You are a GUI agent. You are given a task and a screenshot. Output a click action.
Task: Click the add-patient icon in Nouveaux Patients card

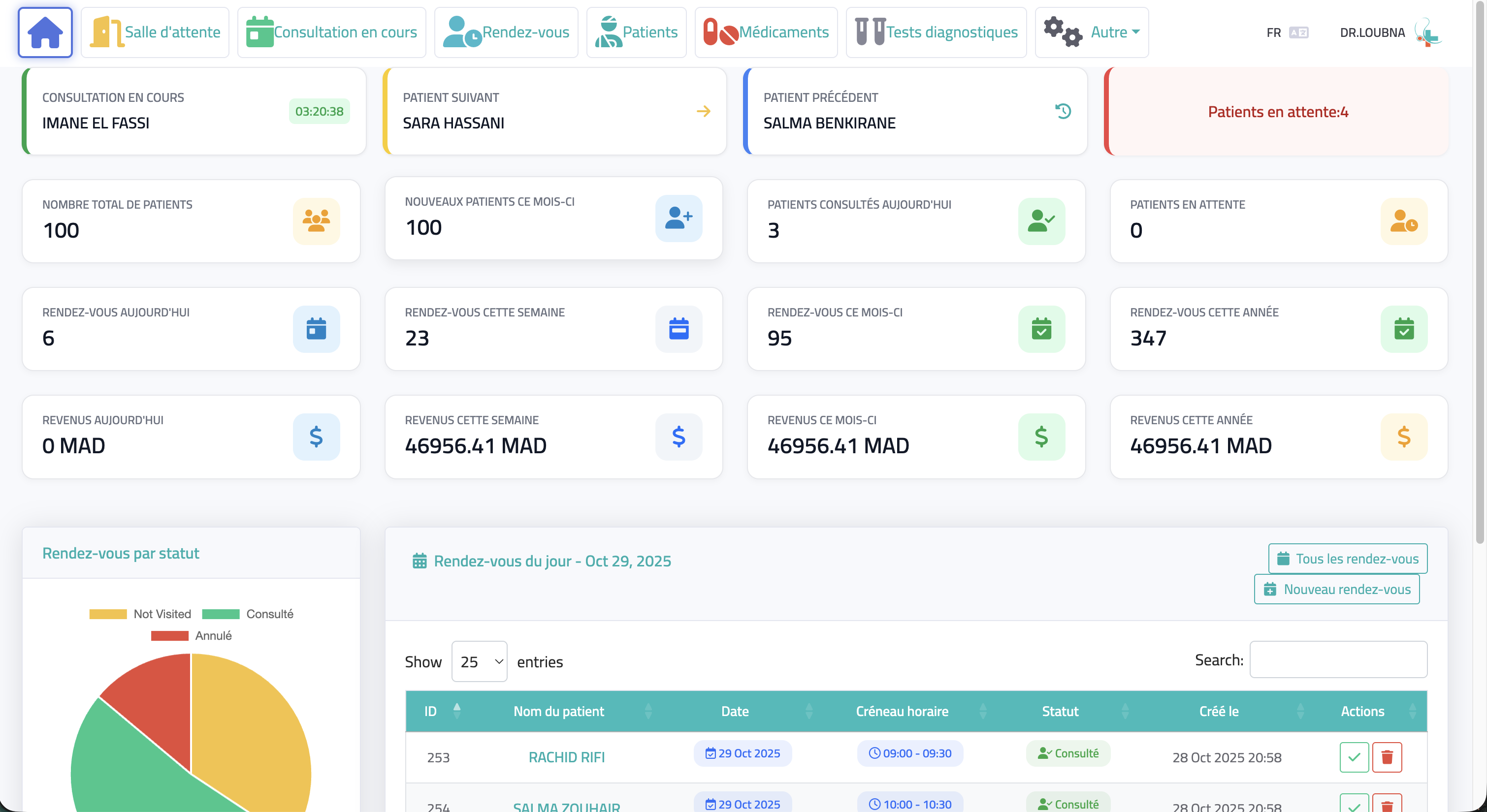(x=679, y=218)
